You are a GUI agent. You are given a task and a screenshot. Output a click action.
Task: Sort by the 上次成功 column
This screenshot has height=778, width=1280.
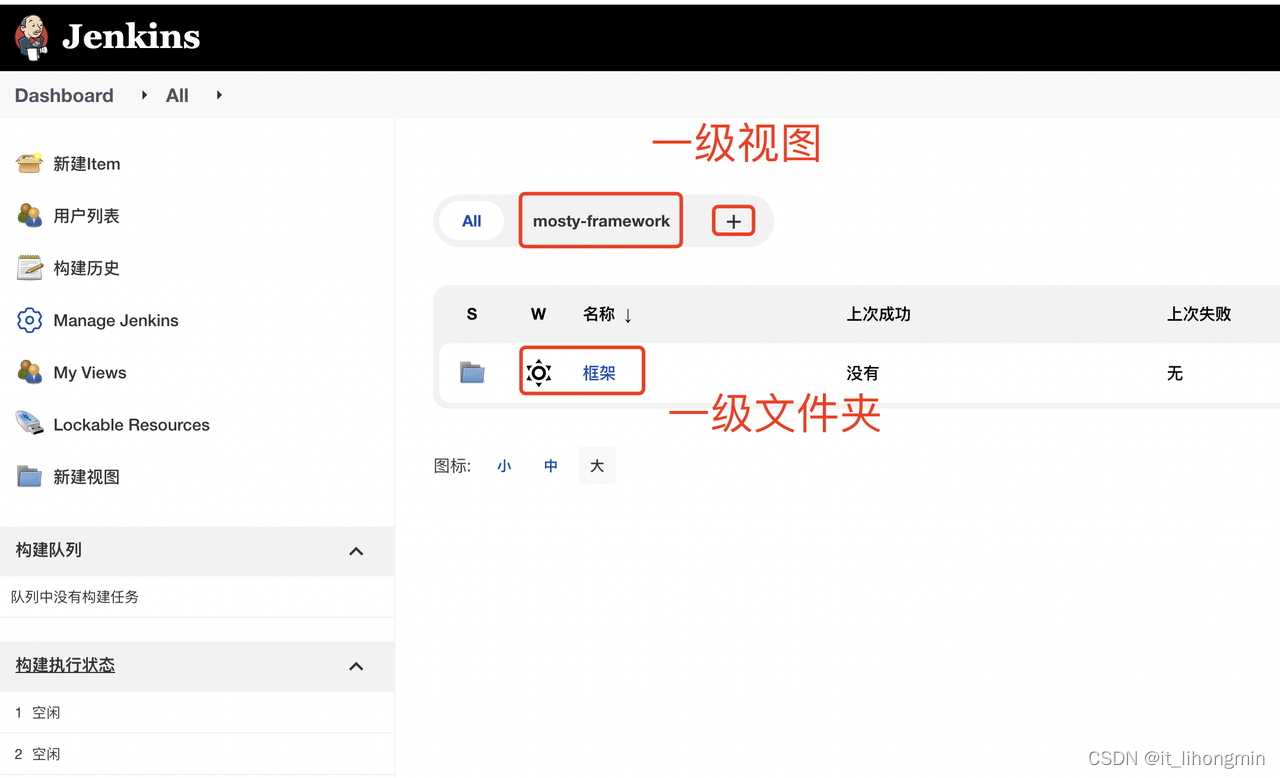878,314
